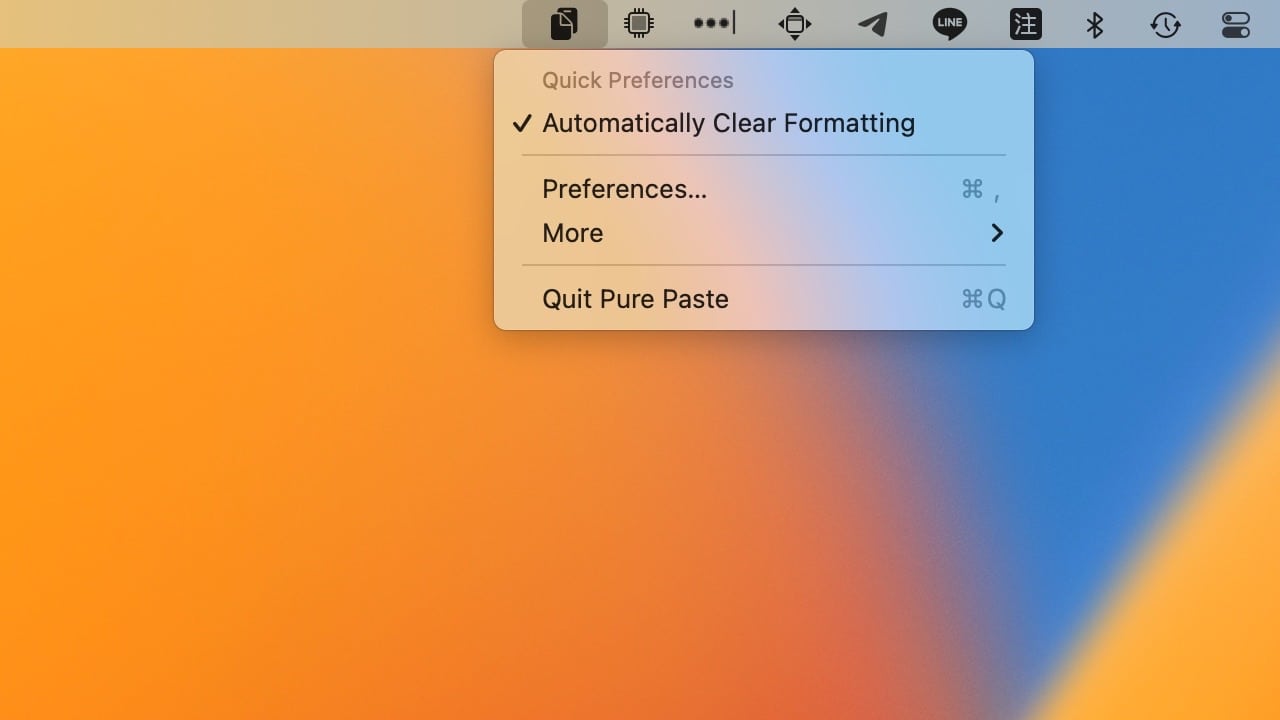Open the Time Machine menu bar icon
Image resolution: width=1280 pixels, height=720 pixels.
click(1166, 24)
